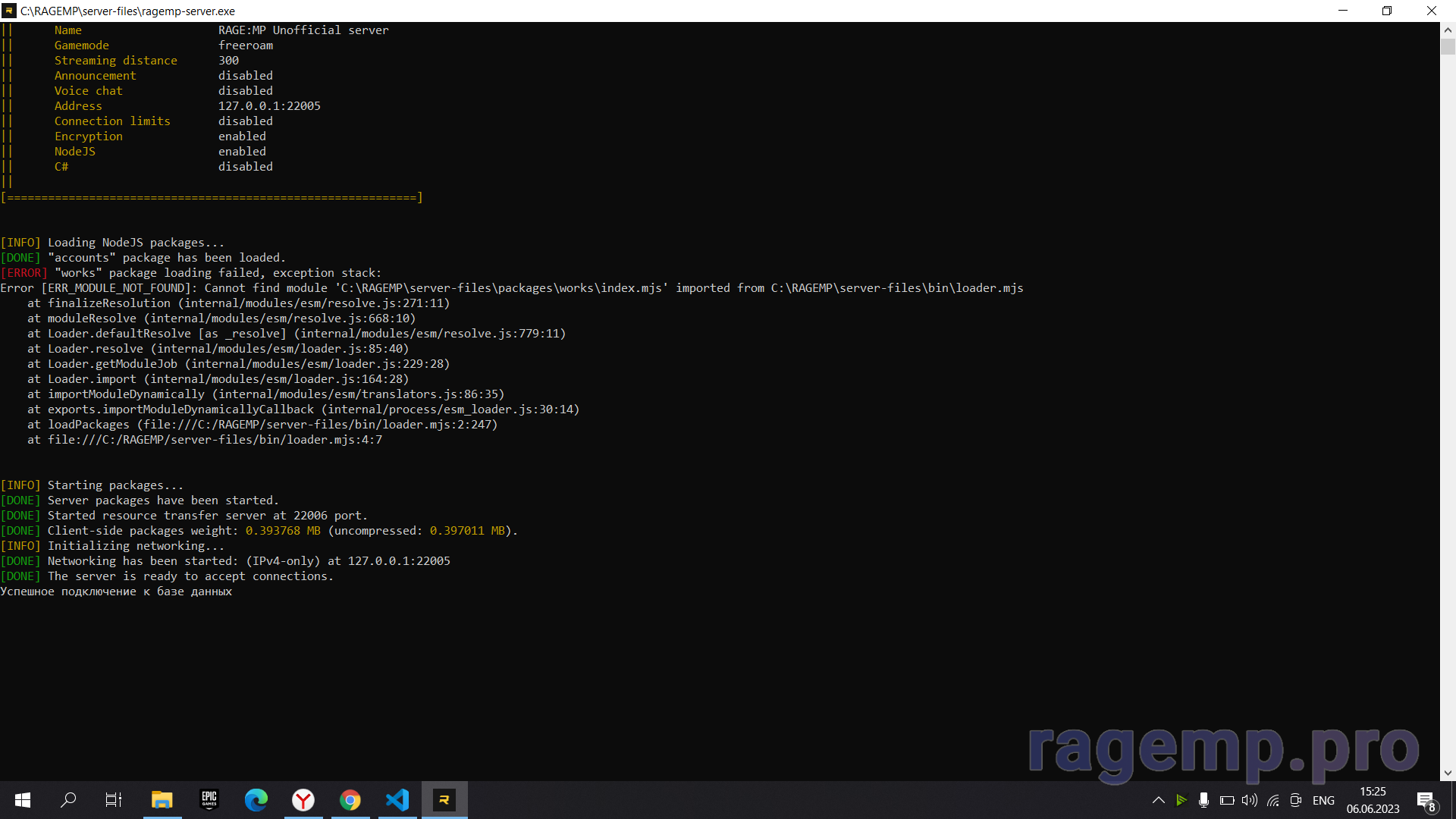Open the RAGE:MP taskbar icon
The image size is (1456, 819).
click(444, 800)
